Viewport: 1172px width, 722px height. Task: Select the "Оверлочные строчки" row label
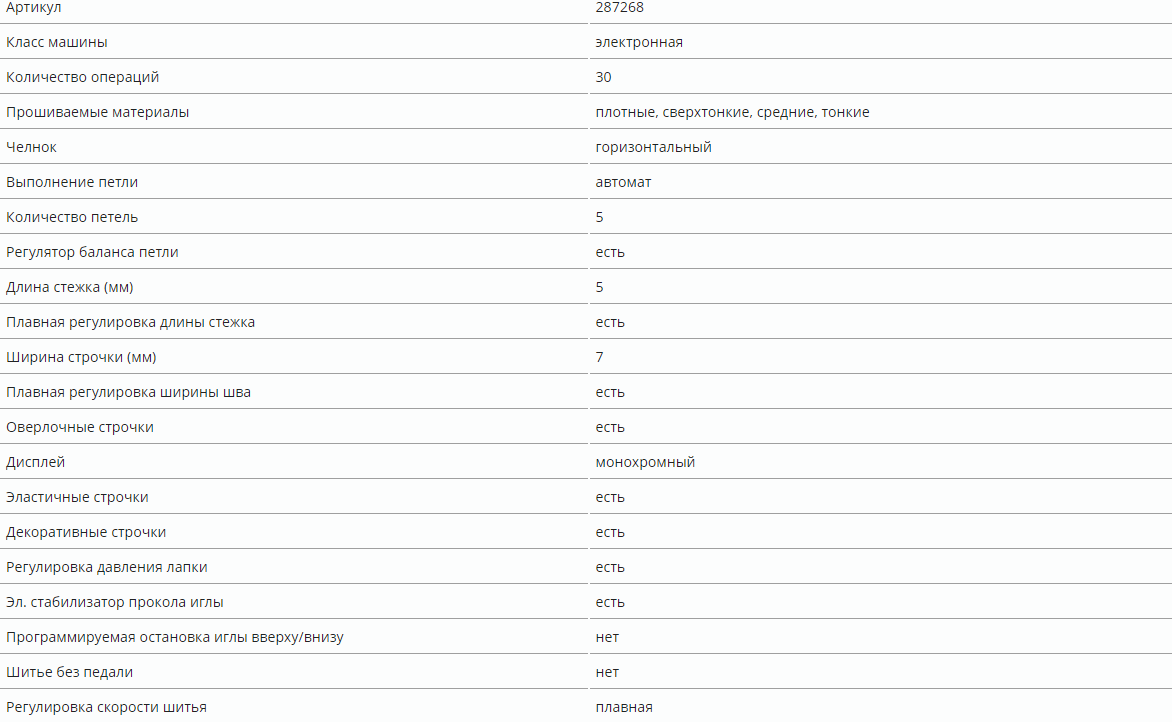pos(80,427)
